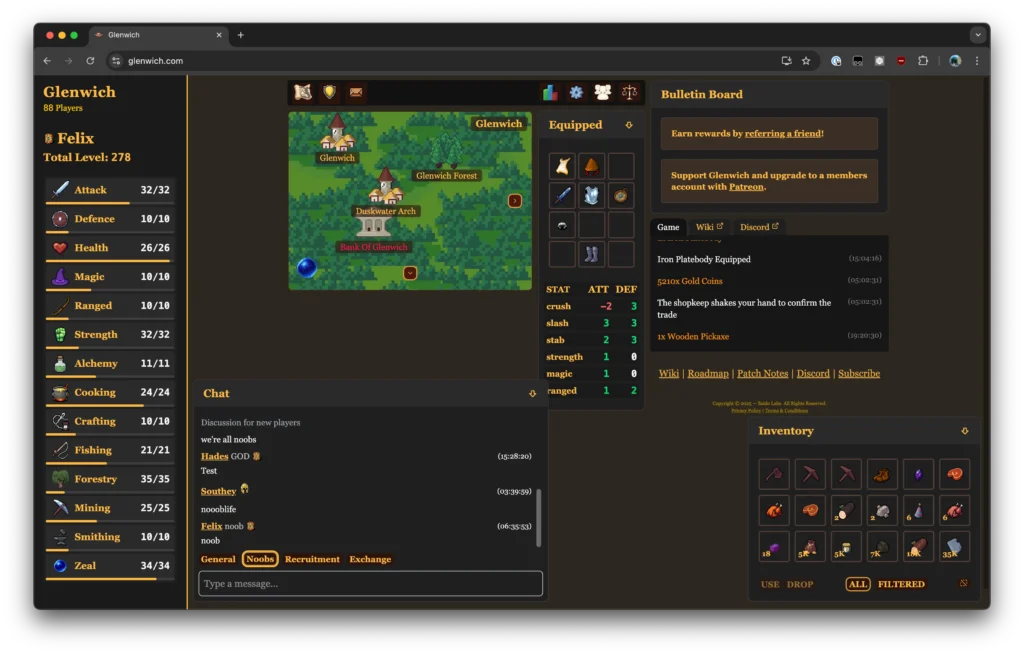Click the blue orb on the map
The height and width of the screenshot is (654, 1024).
tap(307, 268)
